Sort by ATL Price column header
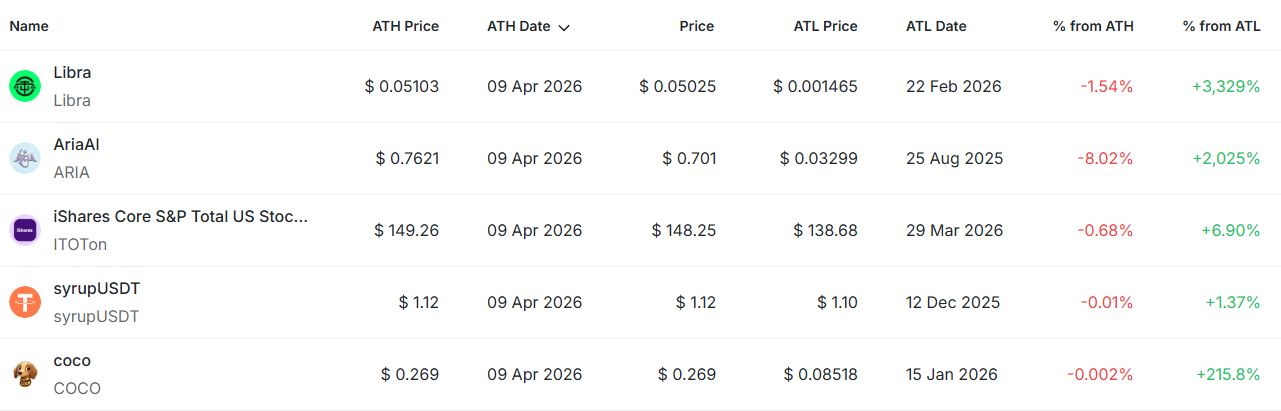Screen dimensions: 1281x411 pyautogui.click(x=825, y=27)
